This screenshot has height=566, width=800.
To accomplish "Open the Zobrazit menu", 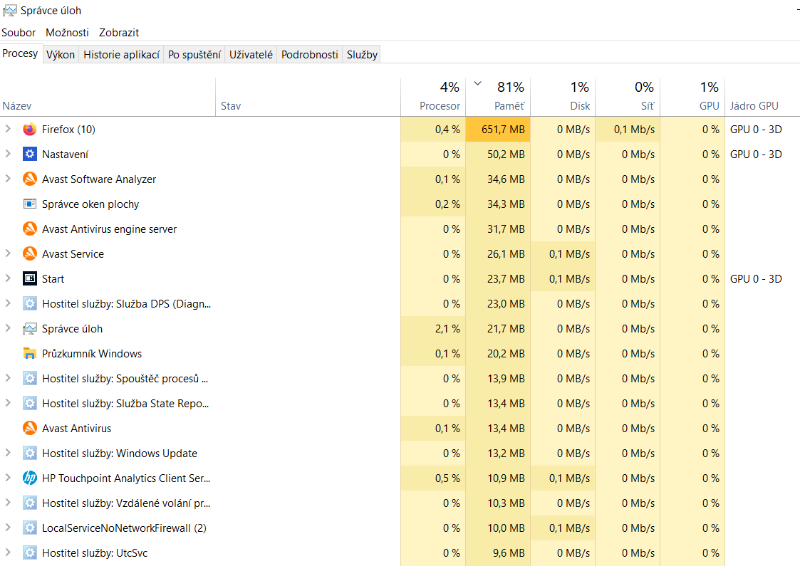I will click(119, 33).
